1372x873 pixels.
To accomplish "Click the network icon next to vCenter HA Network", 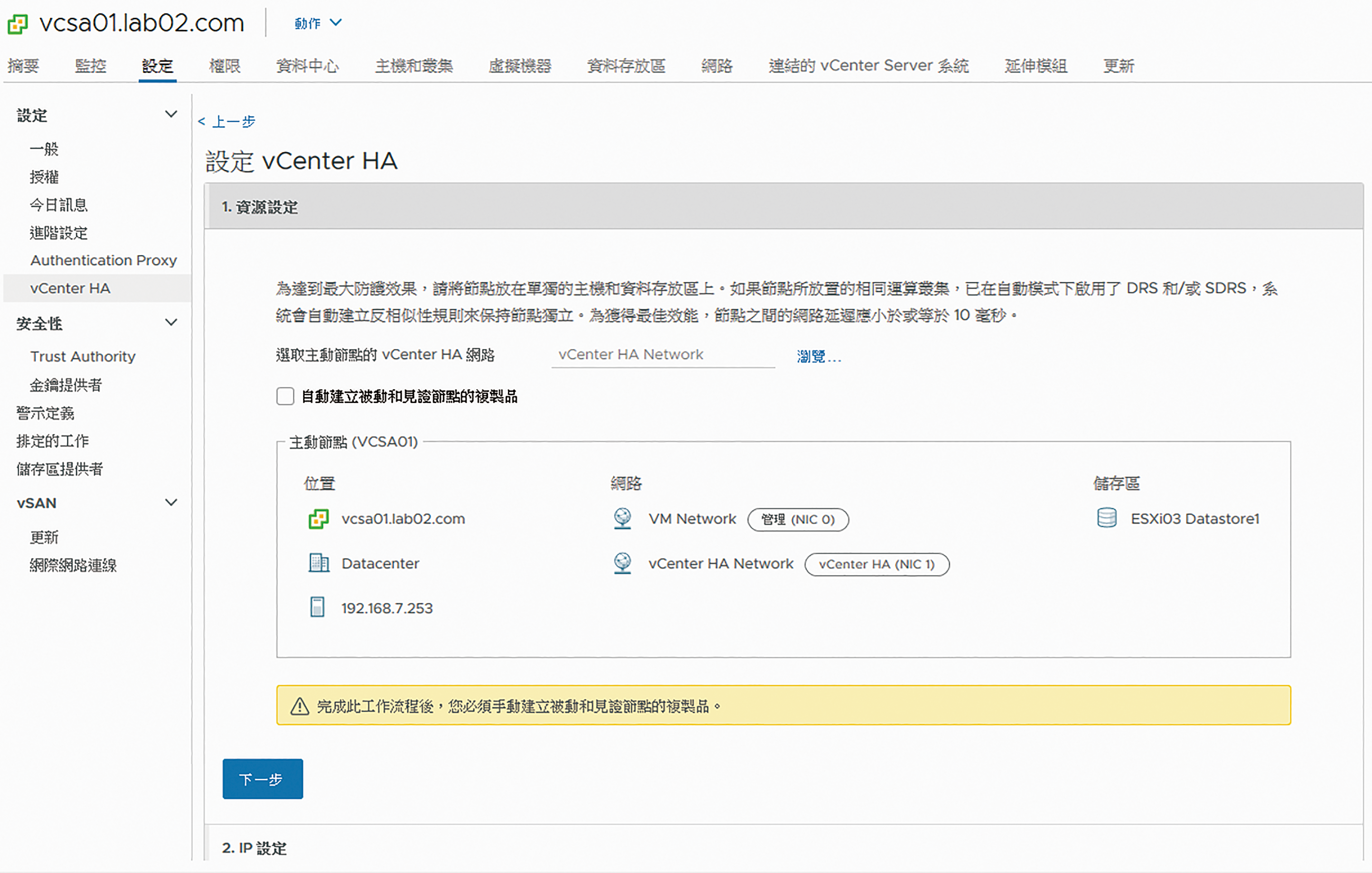I will click(x=622, y=563).
